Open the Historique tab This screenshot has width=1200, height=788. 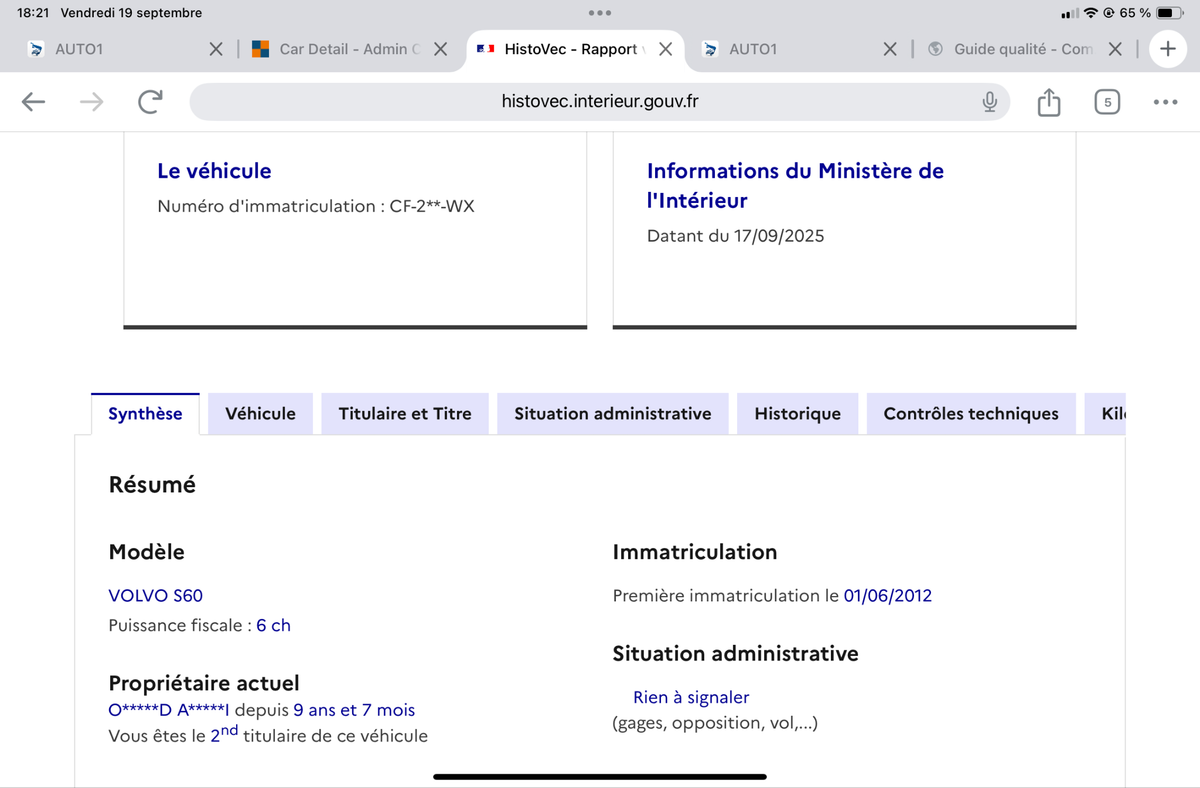(x=797, y=414)
